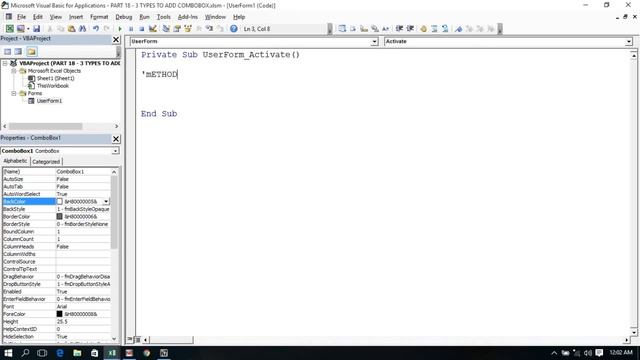Toggle Design Mode icon
The height and width of the screenshot is (360, 640).
pyautogui.click(x=153, y=29)
